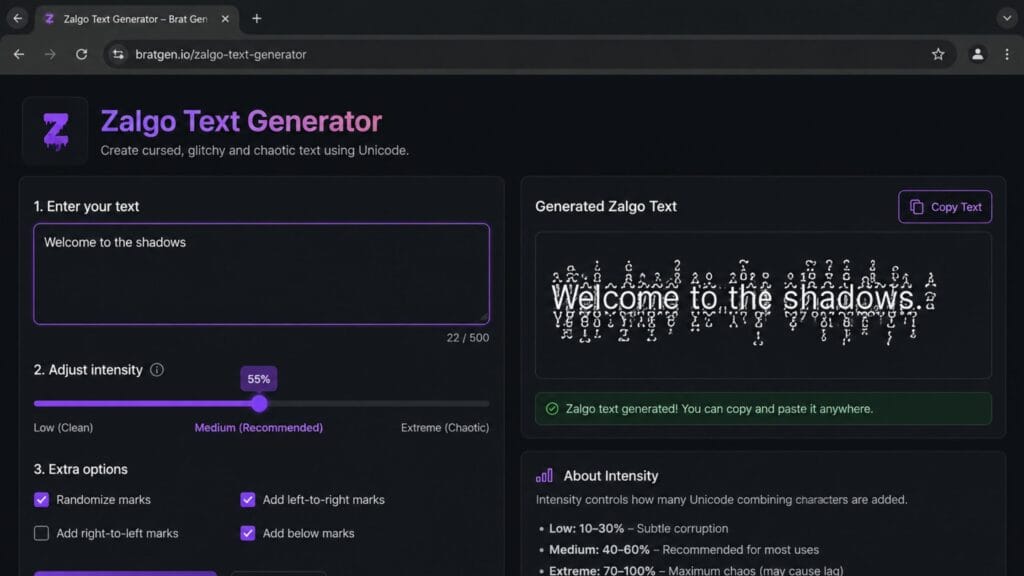Click the Copy Text button
Screen dimensions: 1024x576
(944, 207)
